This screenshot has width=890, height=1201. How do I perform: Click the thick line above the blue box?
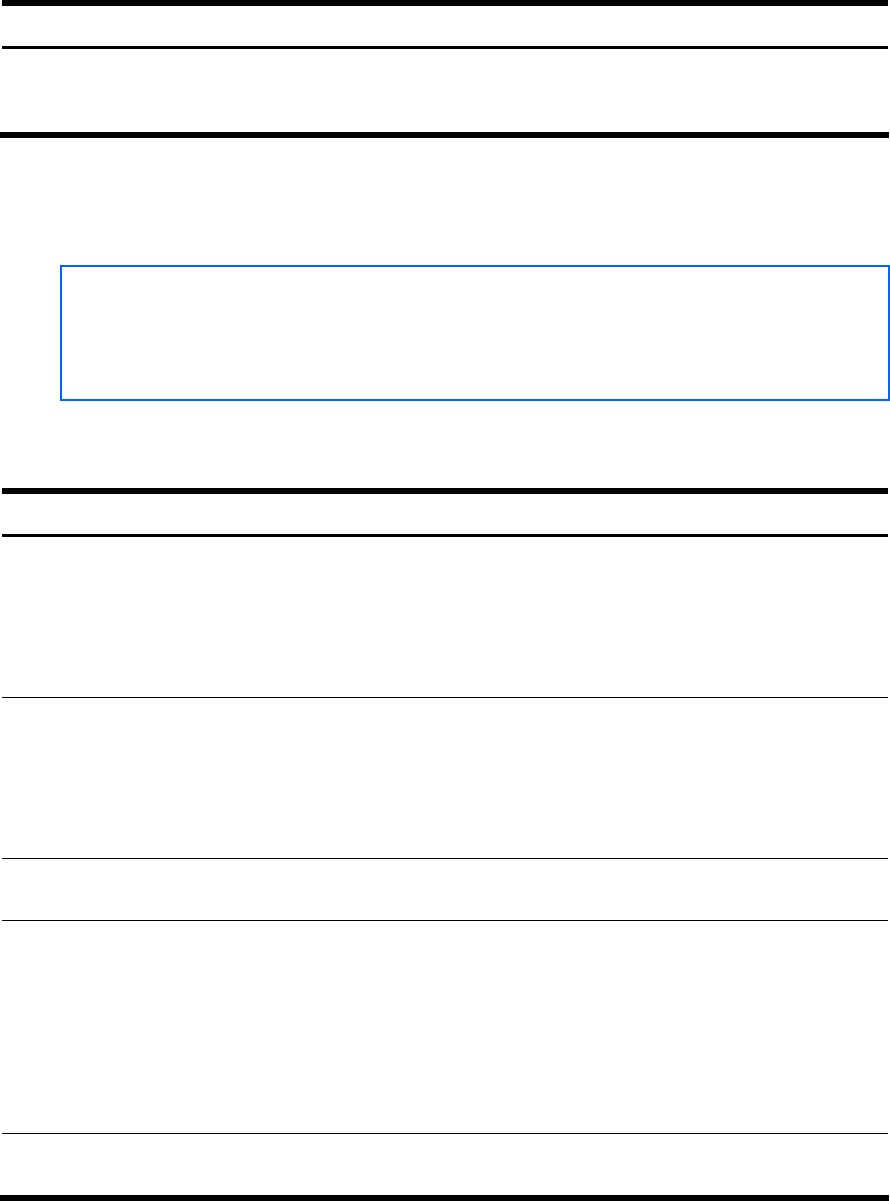[445, 134]
